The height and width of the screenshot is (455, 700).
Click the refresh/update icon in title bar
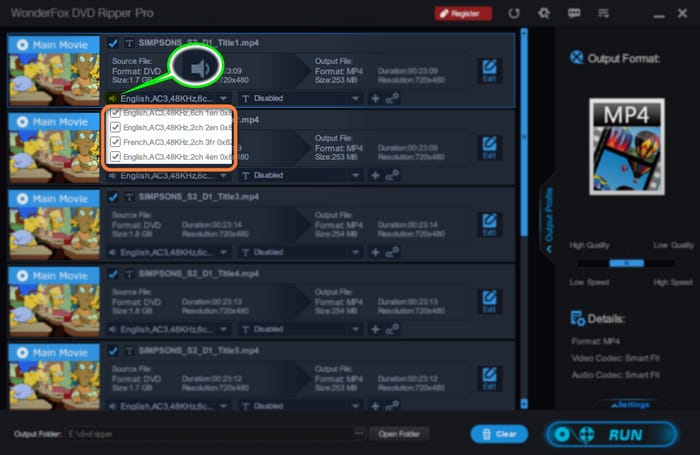tap(514, 13)
